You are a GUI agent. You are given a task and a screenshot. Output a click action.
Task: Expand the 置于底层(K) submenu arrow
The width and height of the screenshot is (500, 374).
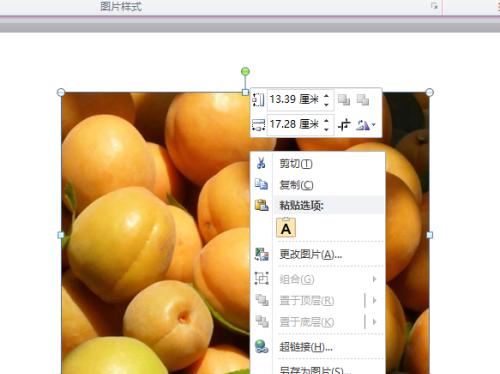374,322
